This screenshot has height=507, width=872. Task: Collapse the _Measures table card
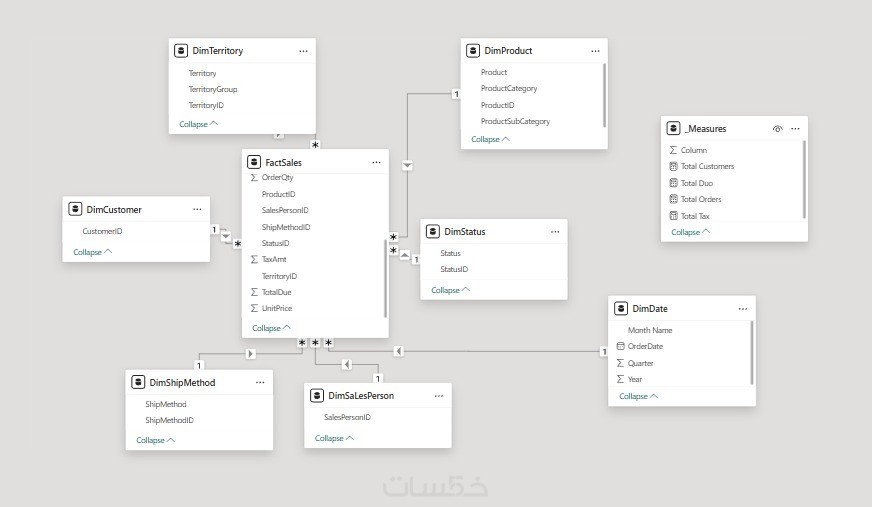690,232
